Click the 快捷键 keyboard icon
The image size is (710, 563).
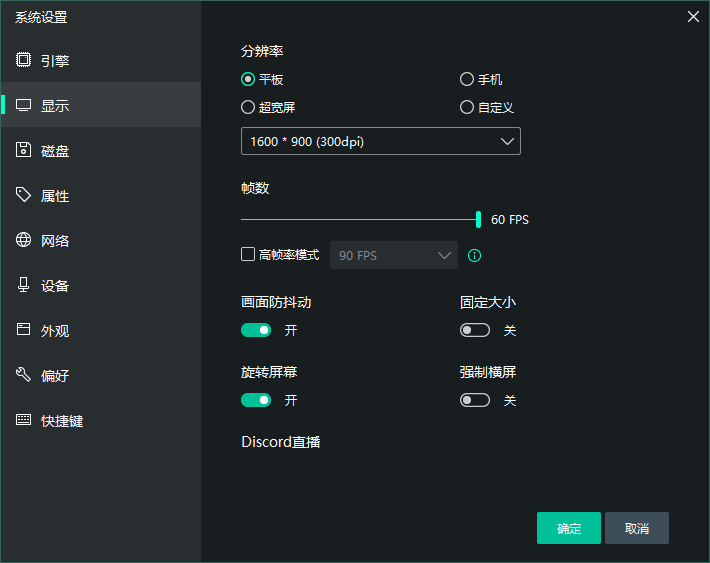tap(23, 420)
